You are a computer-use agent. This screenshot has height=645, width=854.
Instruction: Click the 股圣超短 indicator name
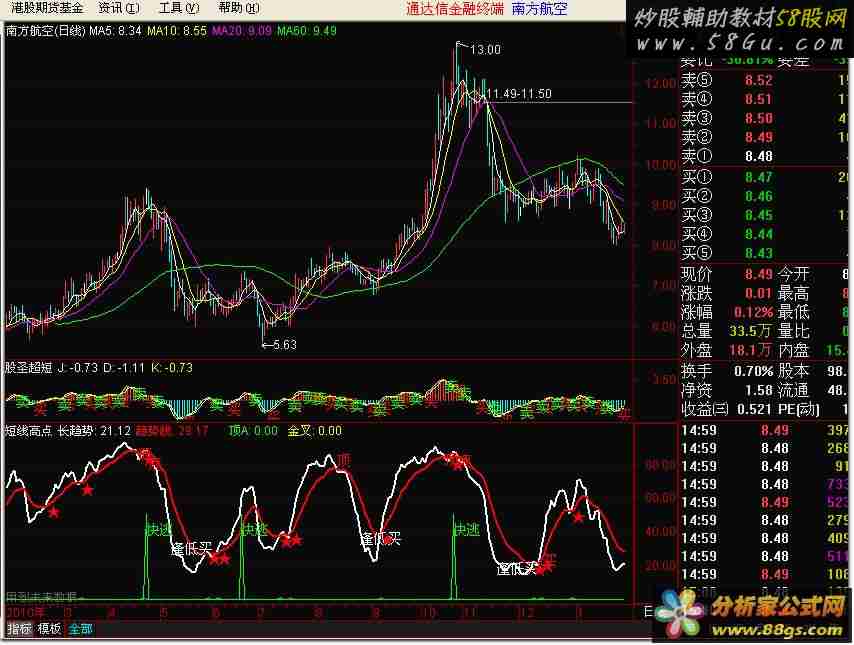[x=28, y=368]
